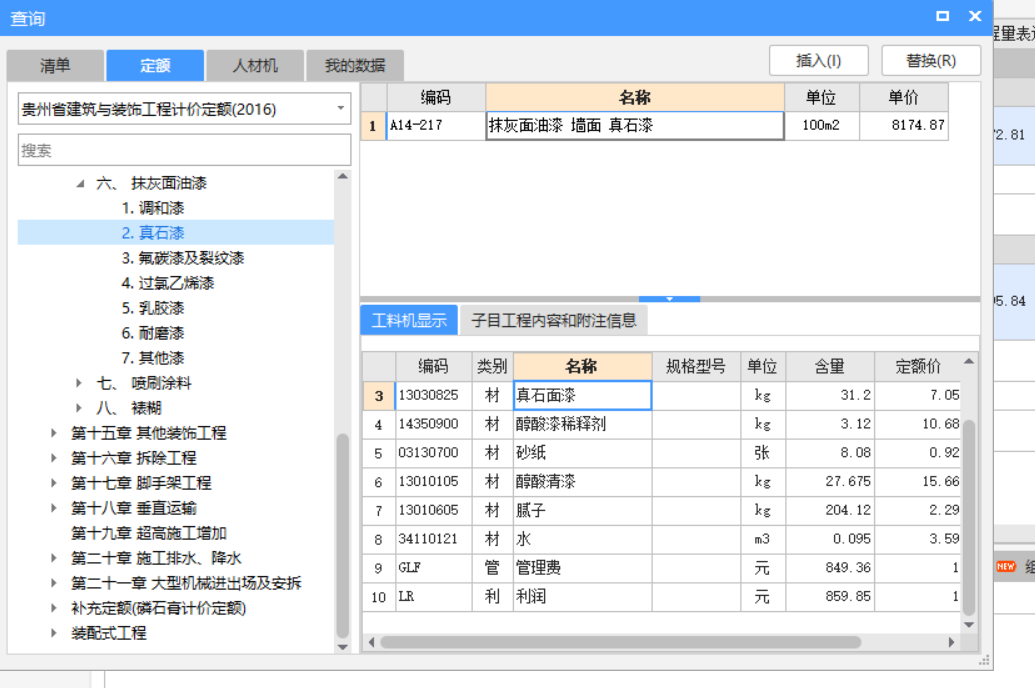This screenshot has width=1035, height=688.
Task: Switch to 工料机显示 tab
Action: click(x=409, y=321)
